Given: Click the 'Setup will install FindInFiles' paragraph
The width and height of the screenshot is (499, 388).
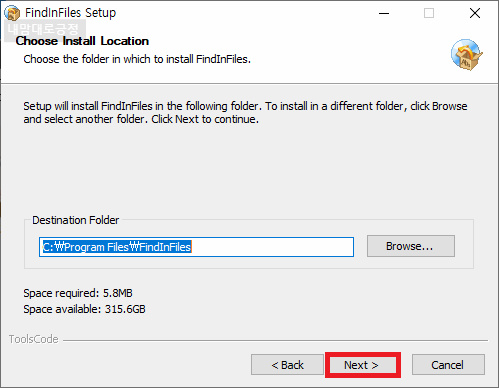Looking at the screenshot, I should [x=245, y=112].
